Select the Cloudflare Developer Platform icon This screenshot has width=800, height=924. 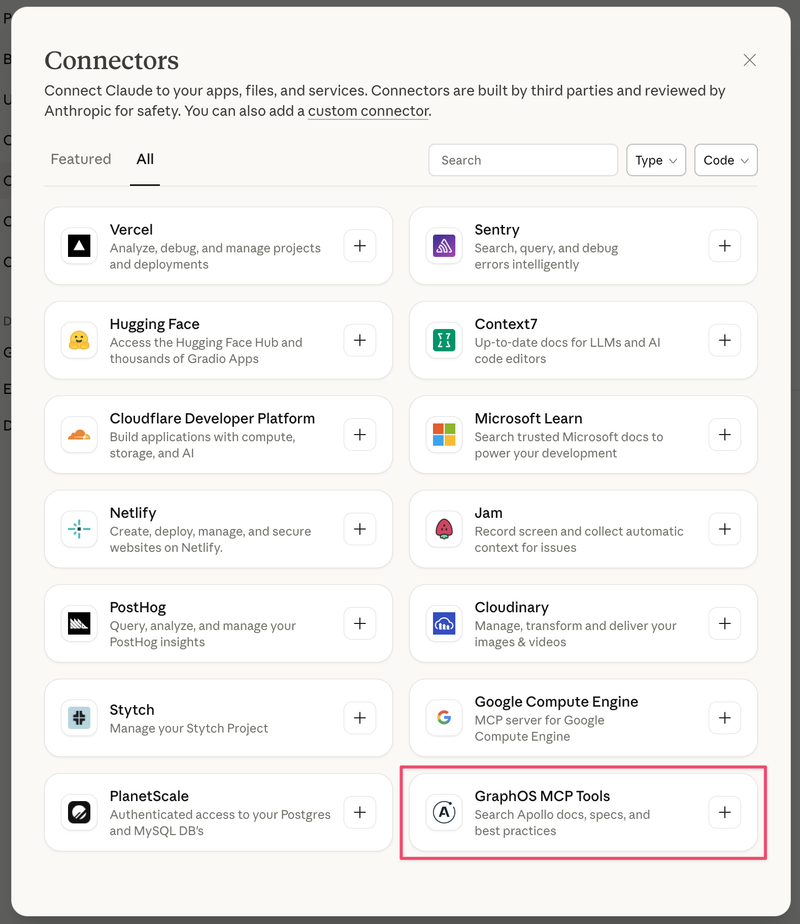tap(80, 435)
